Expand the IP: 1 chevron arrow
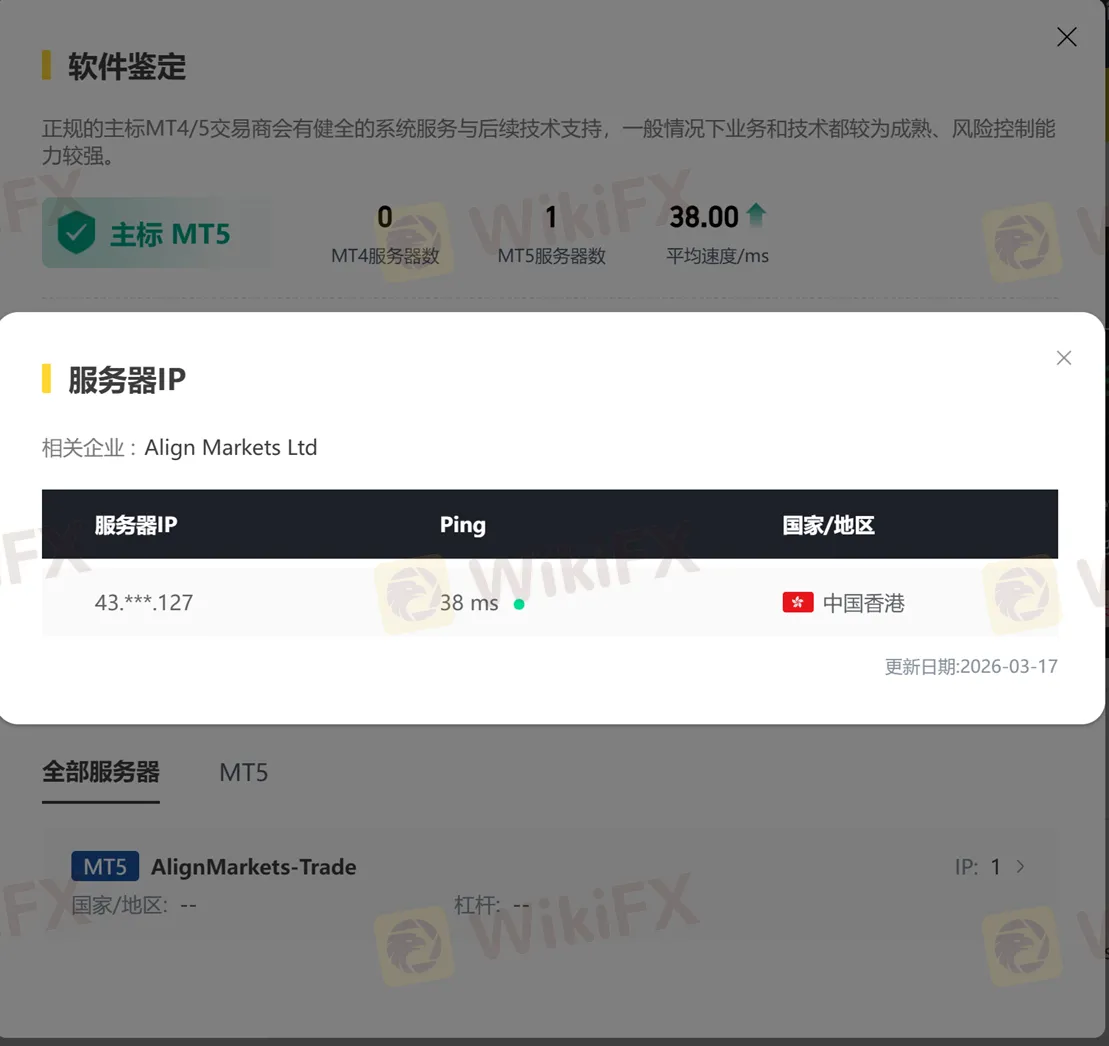1109x1046 pixels. (1020, 866)
